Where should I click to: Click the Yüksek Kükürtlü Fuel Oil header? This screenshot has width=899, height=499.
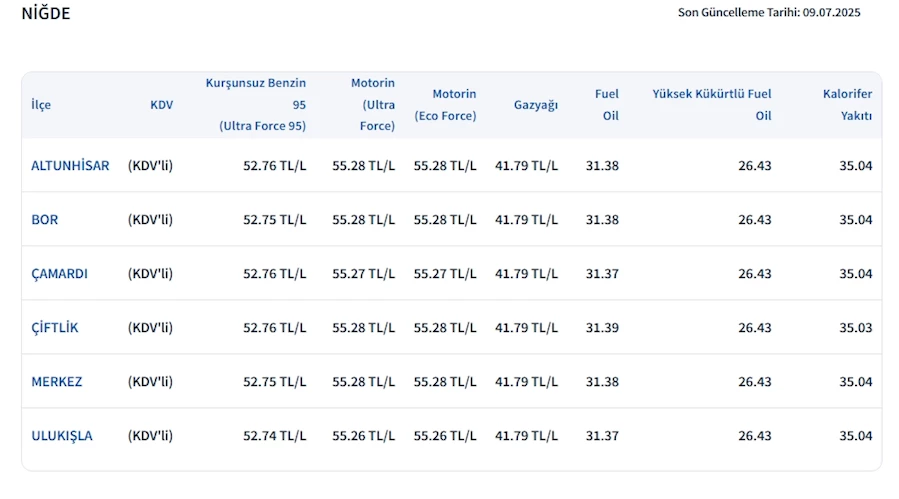[x=712, y=104]
